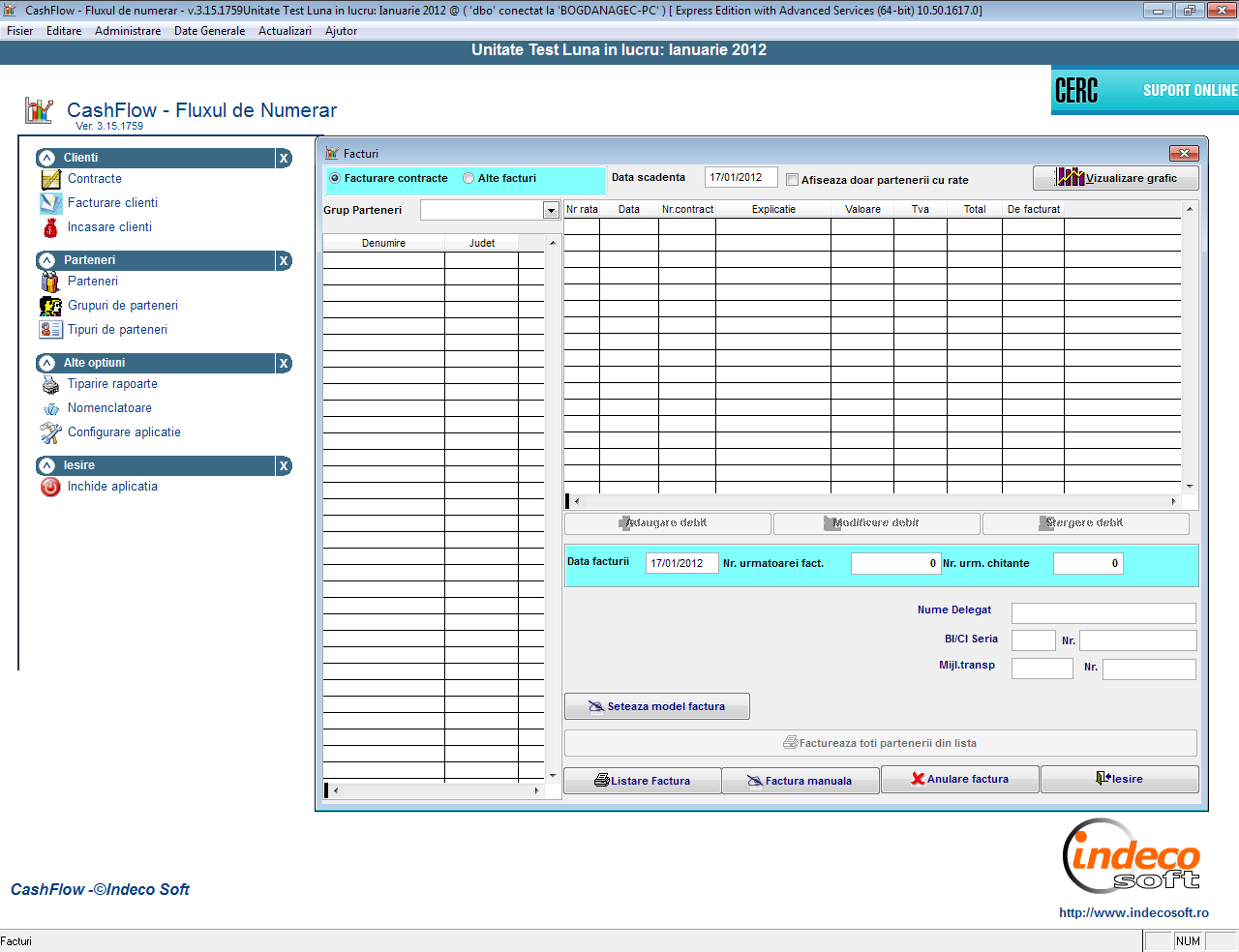Click the Inchide aplicatia power icon
This screenshot has width=1239, height=952.
(50, 487)
